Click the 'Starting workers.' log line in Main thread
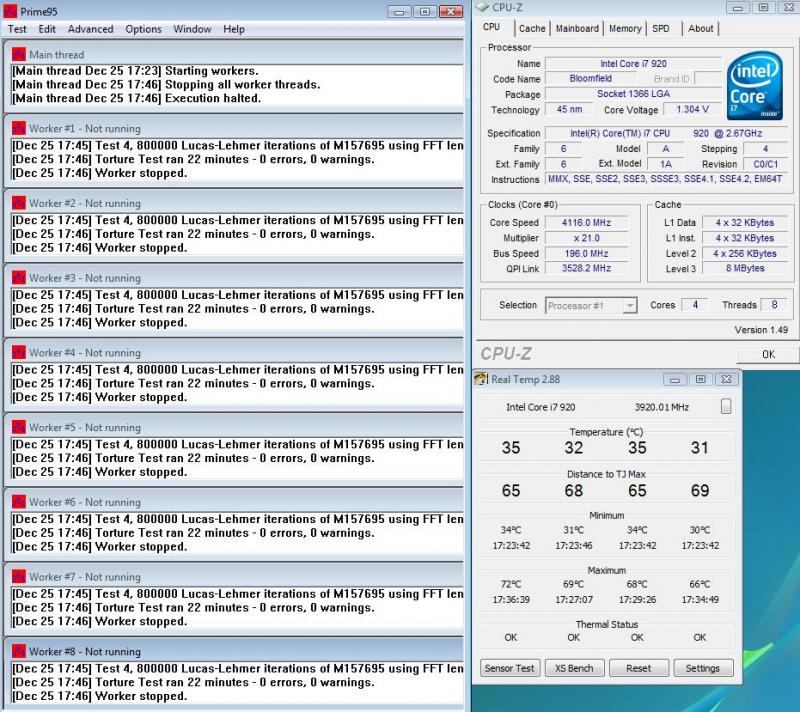This screenshot has width=800, height=712. click(135, 70)
